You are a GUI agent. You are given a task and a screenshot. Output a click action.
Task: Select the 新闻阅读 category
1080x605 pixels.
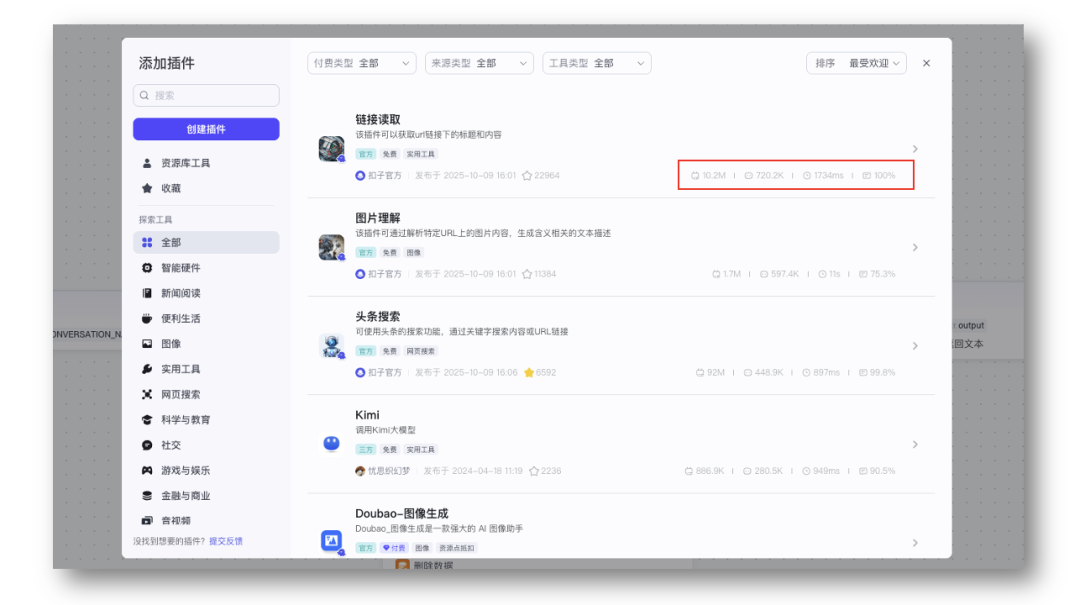(x=206, y=293)
